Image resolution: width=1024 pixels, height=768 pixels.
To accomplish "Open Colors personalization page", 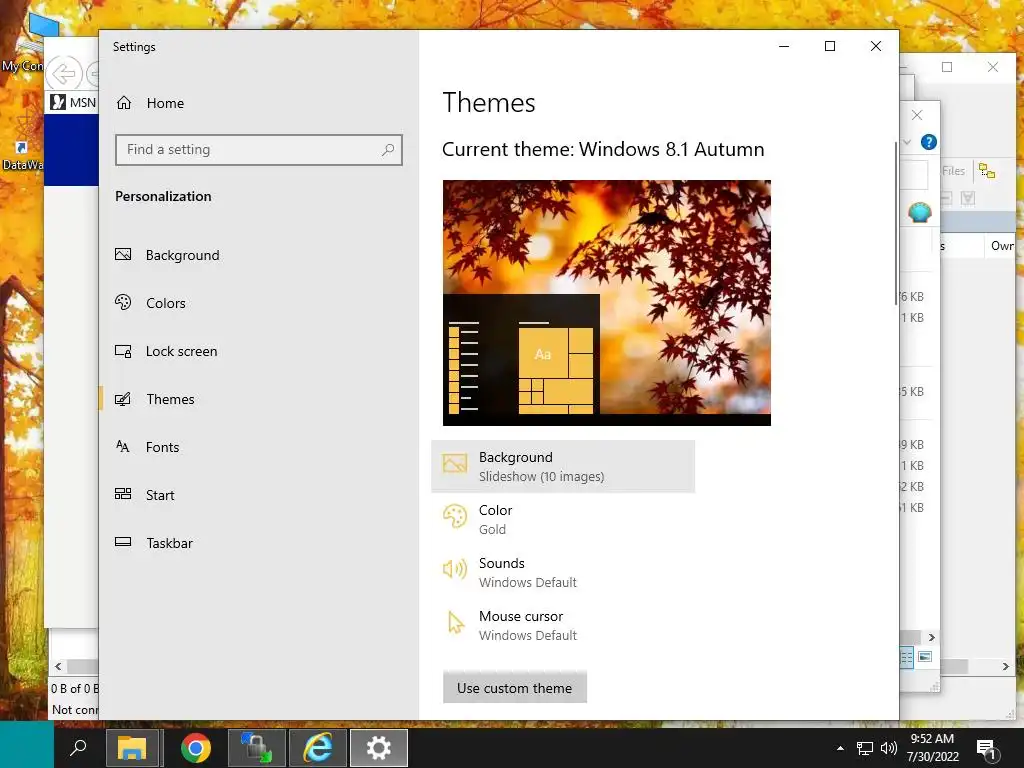I will pos(165,303).
